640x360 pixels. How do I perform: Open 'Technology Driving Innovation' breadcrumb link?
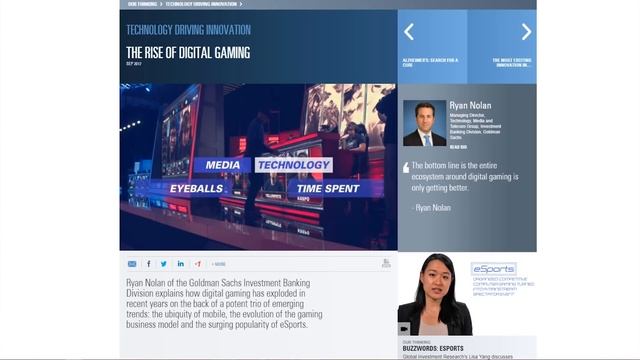tap(201, 4)
